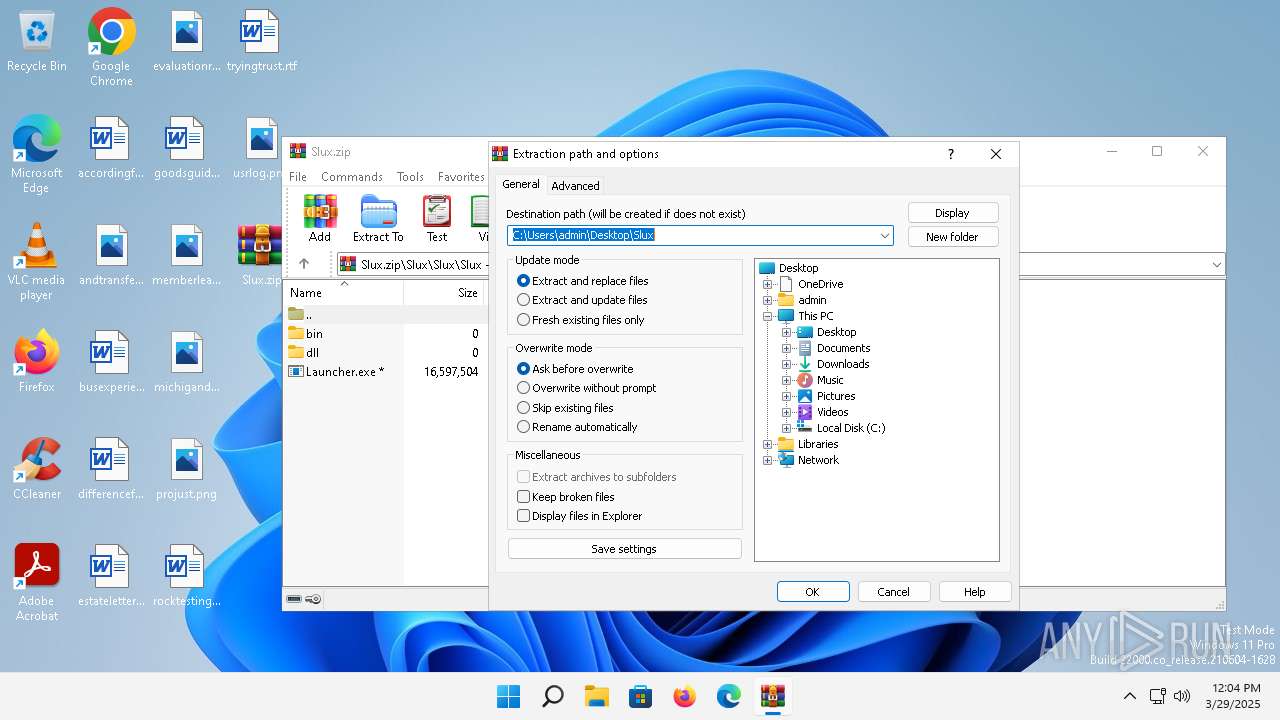The height and width of the screenshot is (720, 1280).
Task: Open the Microsoft Edge desktop shortcut
Action: pos(37,154)
